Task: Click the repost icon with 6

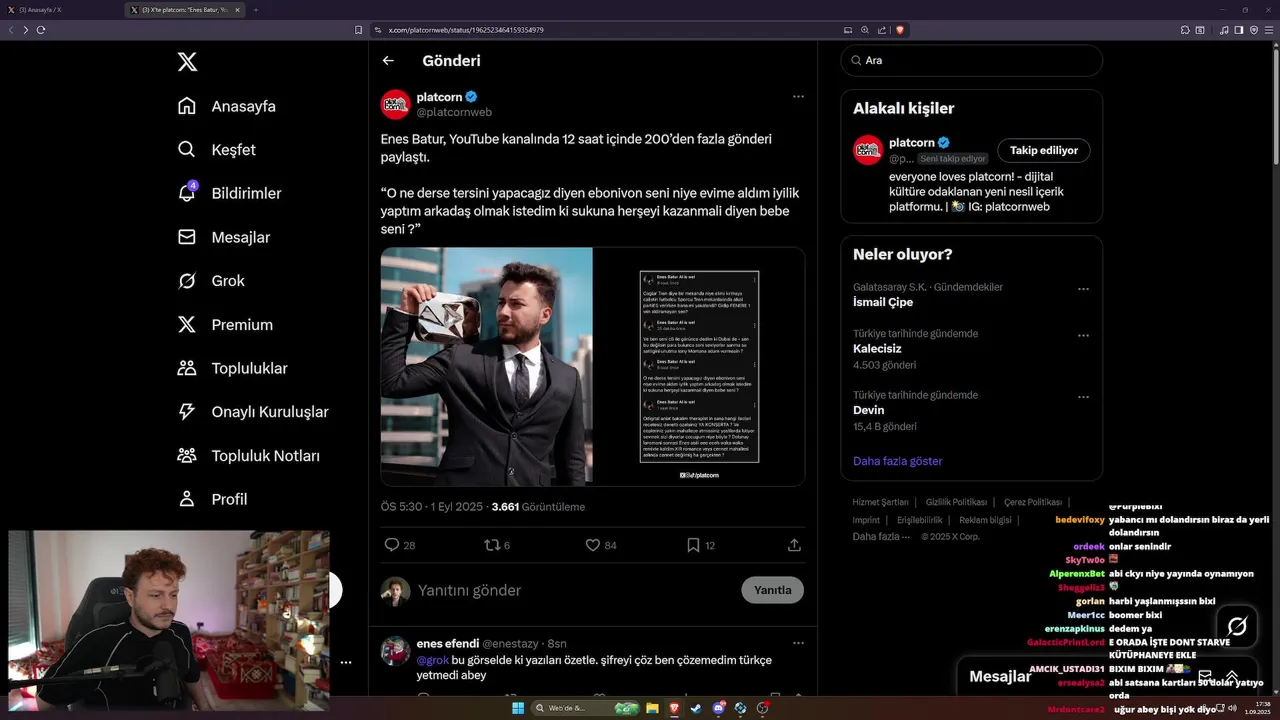Action: pos(491,545)
